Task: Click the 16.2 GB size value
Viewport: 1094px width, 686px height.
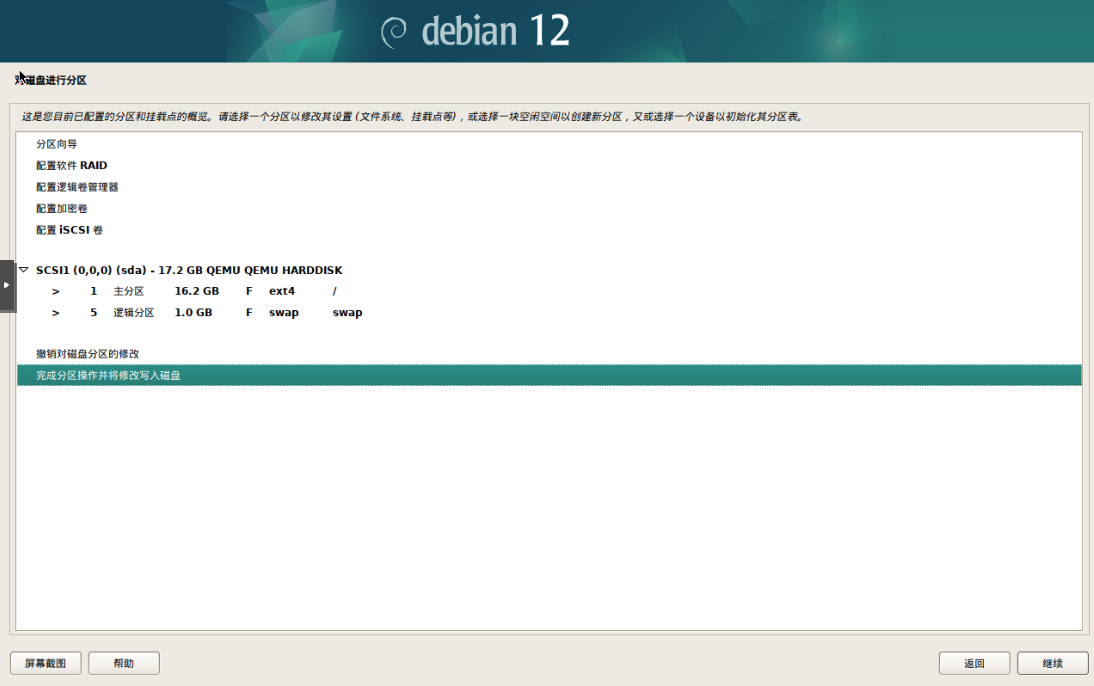Action: 197,291
